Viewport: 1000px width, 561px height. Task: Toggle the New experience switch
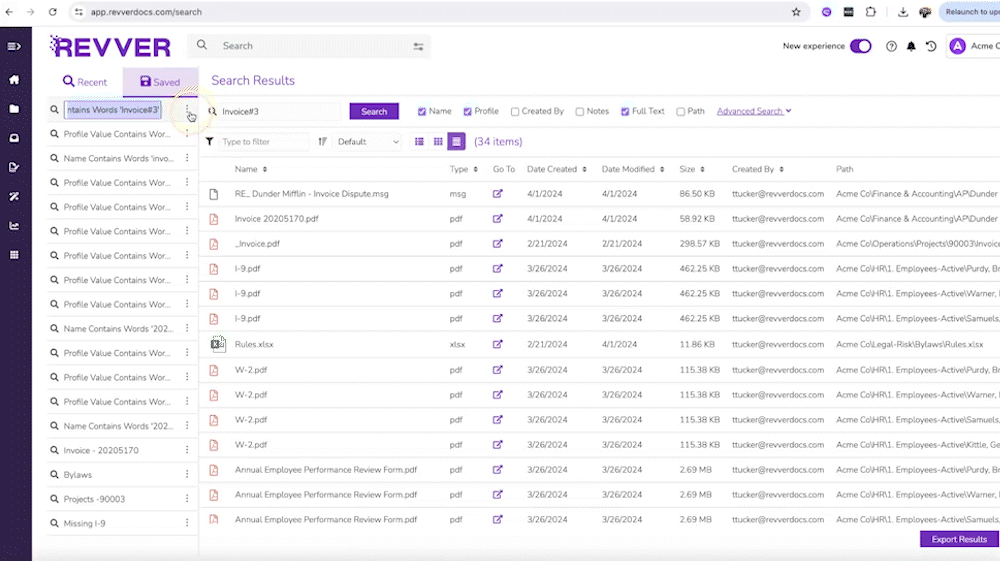point(860,46)
